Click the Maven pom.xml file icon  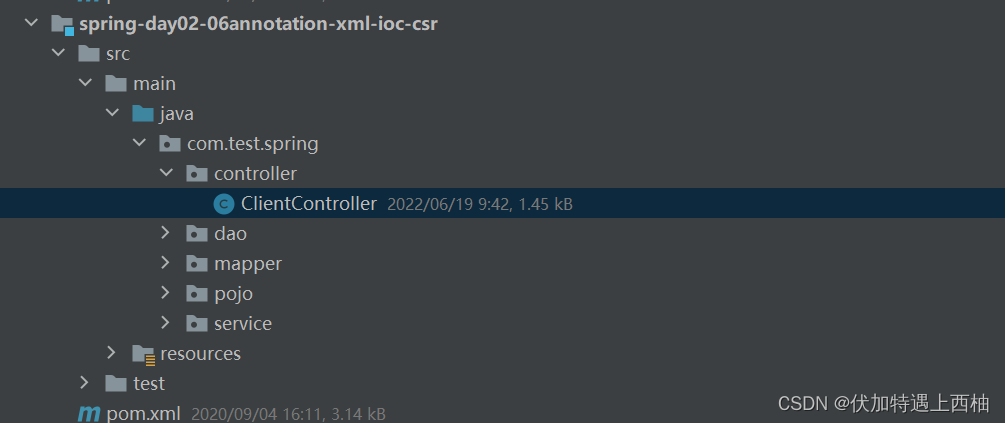[x=88, y=414]
